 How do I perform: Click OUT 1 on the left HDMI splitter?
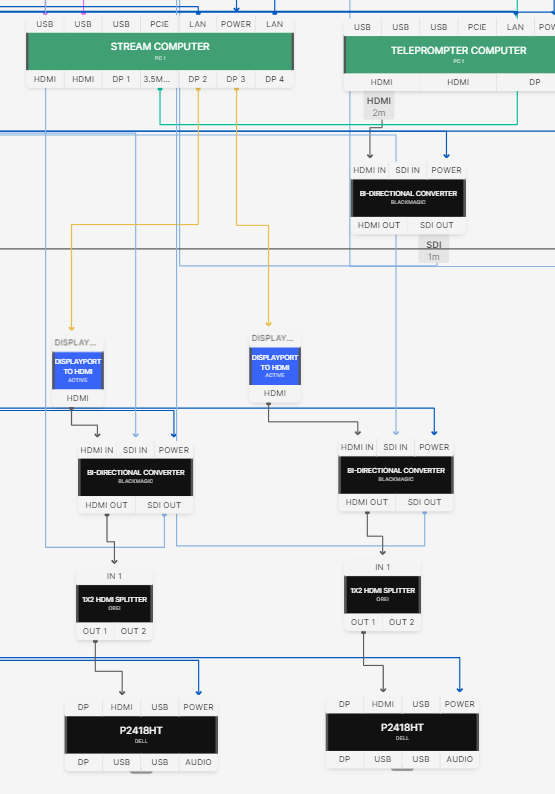click(95, 631)
